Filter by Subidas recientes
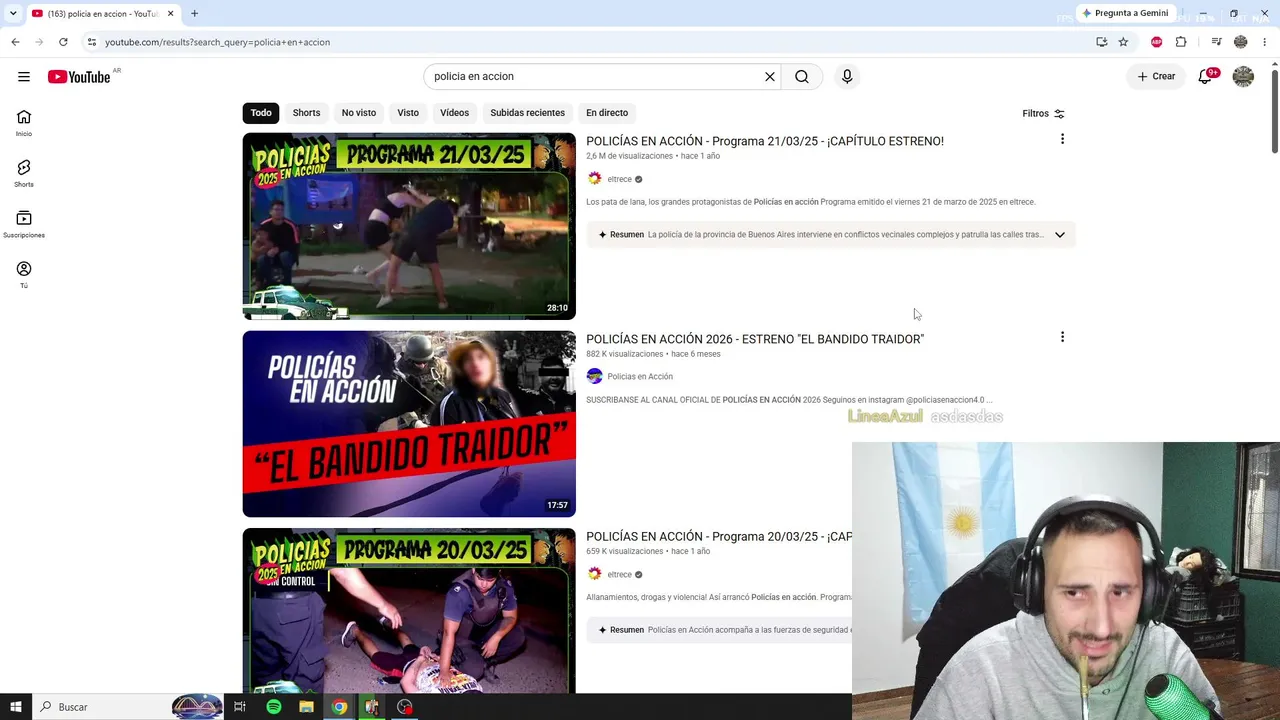 (x=527, y=113)
